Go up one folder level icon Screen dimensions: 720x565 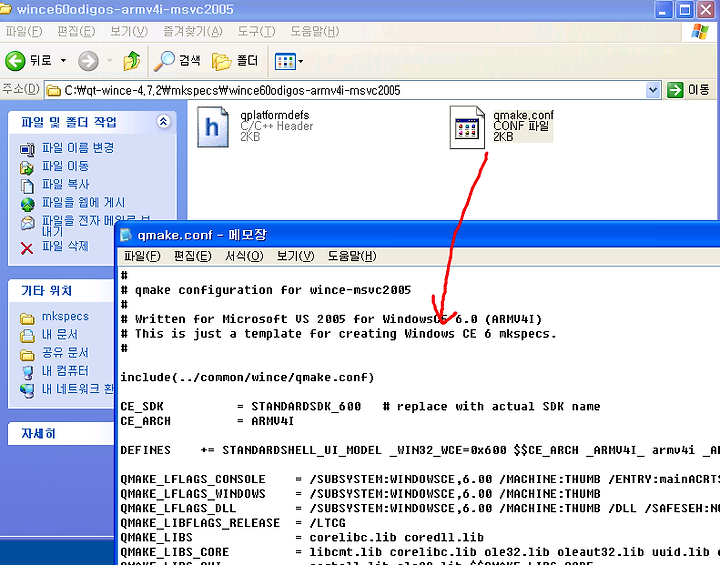132,61
